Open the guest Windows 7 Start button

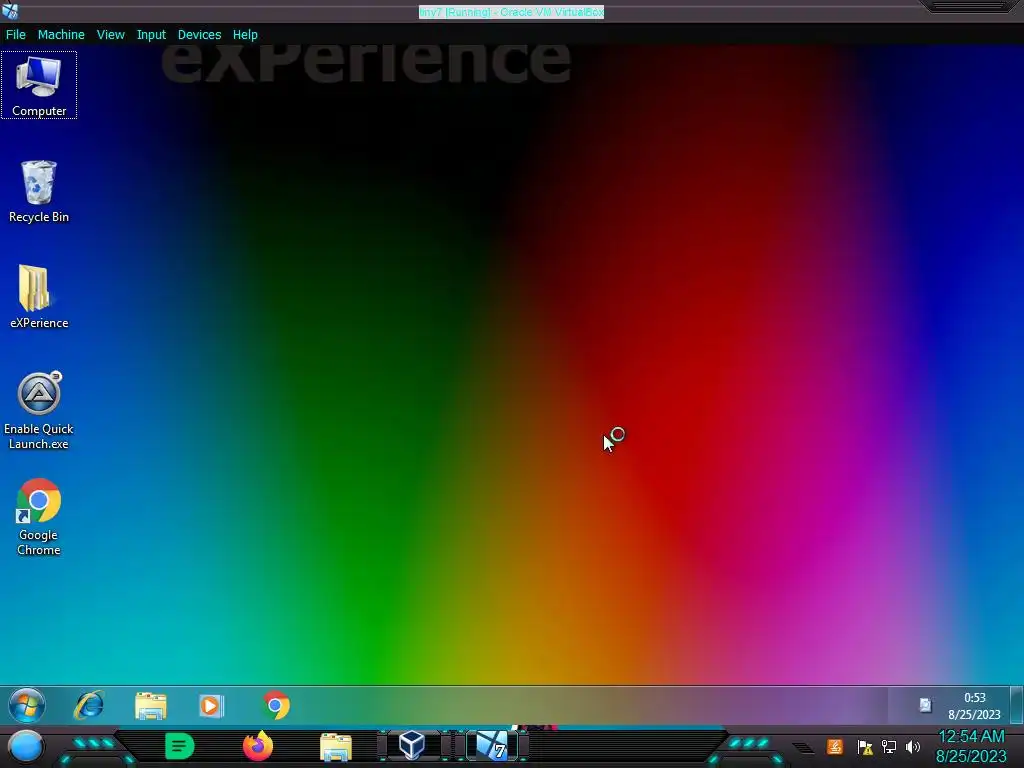(27, 705)
